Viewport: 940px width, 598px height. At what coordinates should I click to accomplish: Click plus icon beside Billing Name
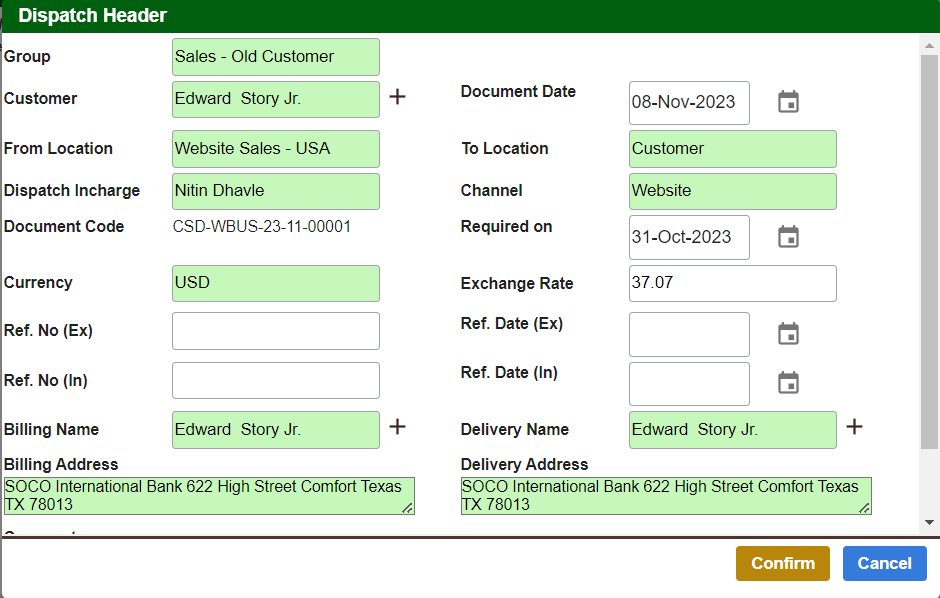(397, 427)
